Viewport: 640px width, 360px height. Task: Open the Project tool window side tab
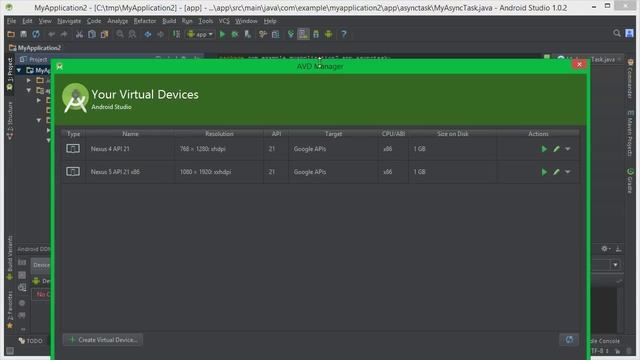pyautogui.click(x=10, y=74)
